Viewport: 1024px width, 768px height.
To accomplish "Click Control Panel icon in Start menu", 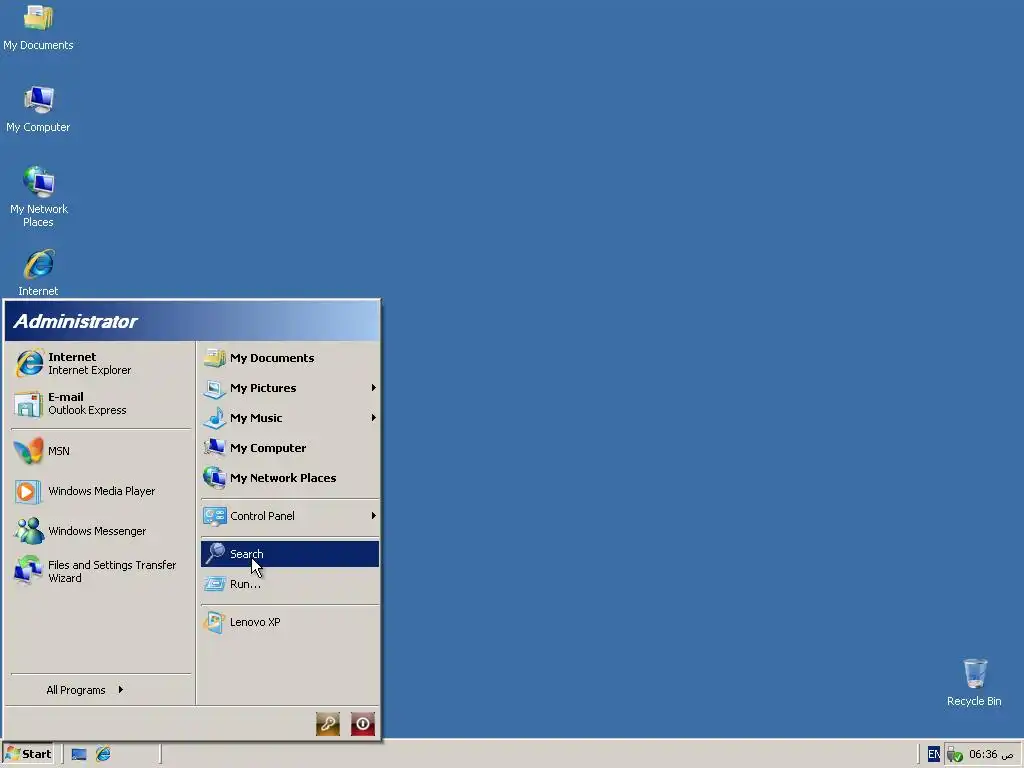I will [215, 516].
